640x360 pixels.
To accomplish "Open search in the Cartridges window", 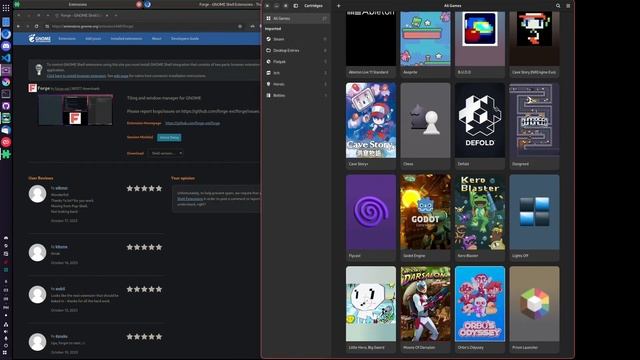I will (x=558, y=6).
